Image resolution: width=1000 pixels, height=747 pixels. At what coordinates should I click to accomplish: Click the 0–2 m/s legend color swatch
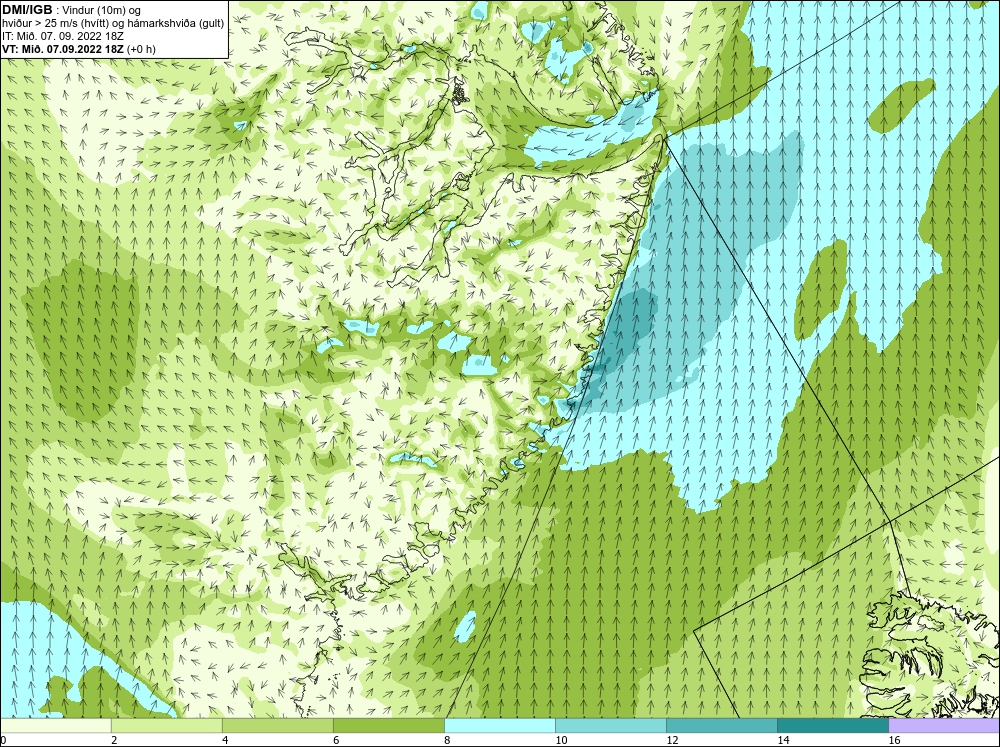[x=55, y=725]
